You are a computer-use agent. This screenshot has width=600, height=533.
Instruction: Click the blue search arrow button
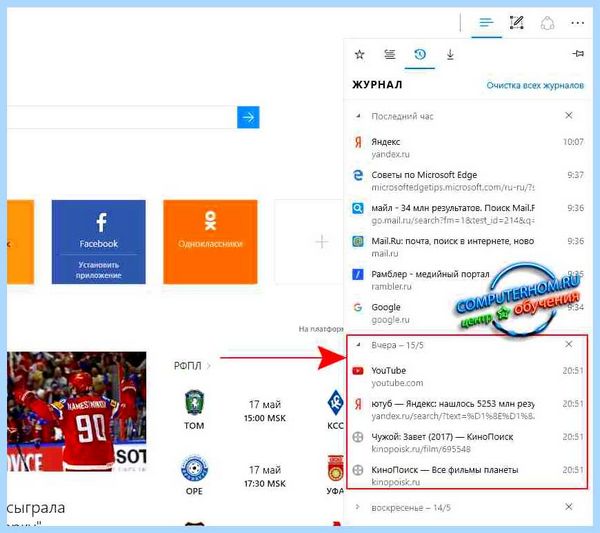tap(248, 117)
